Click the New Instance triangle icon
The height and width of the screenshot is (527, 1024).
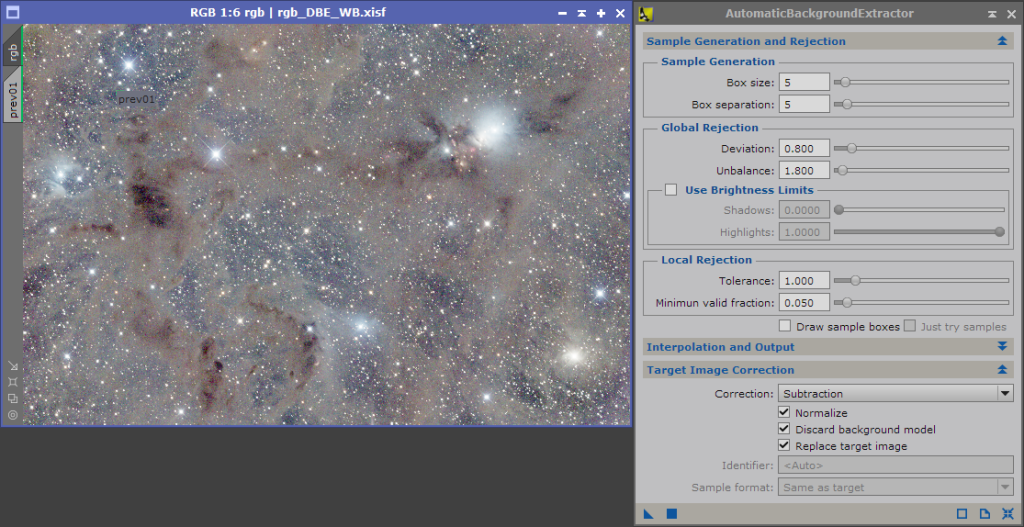648,513
